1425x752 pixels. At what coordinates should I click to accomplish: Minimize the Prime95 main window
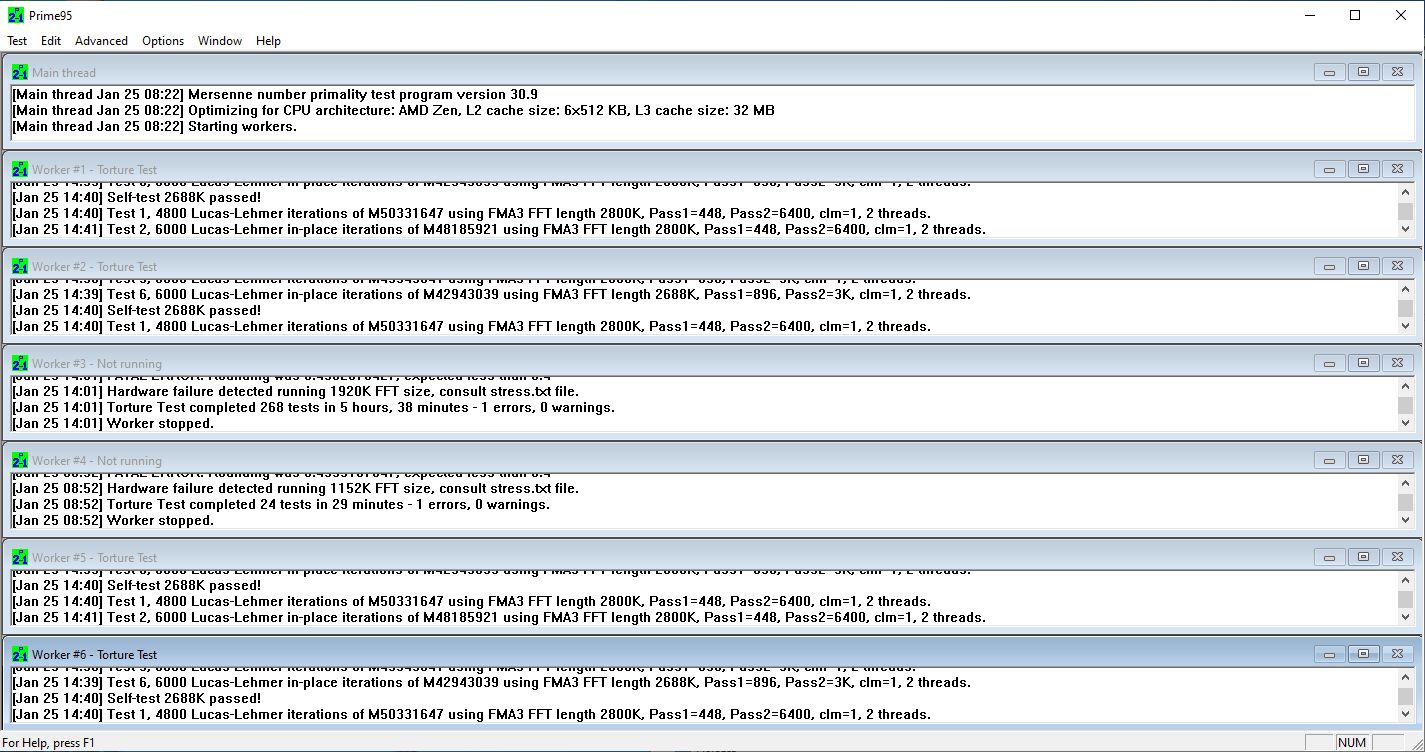(1309, 15)
